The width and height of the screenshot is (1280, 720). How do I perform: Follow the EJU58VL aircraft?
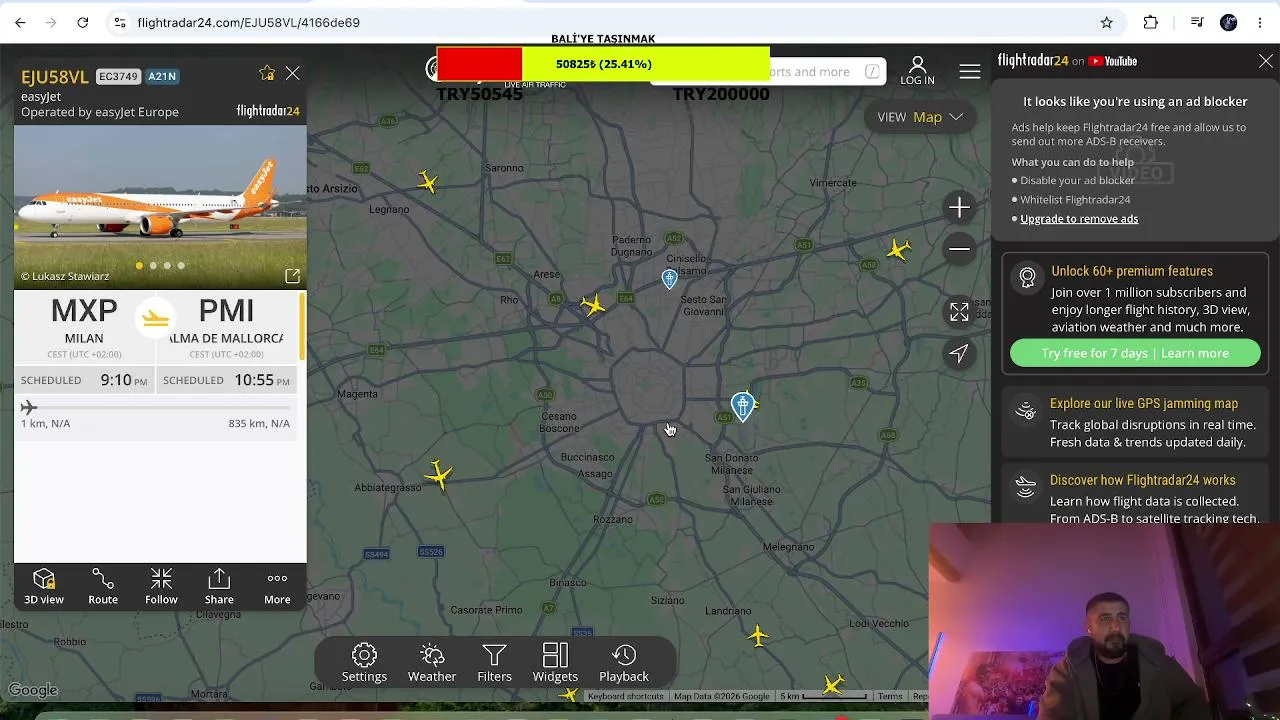161,587
